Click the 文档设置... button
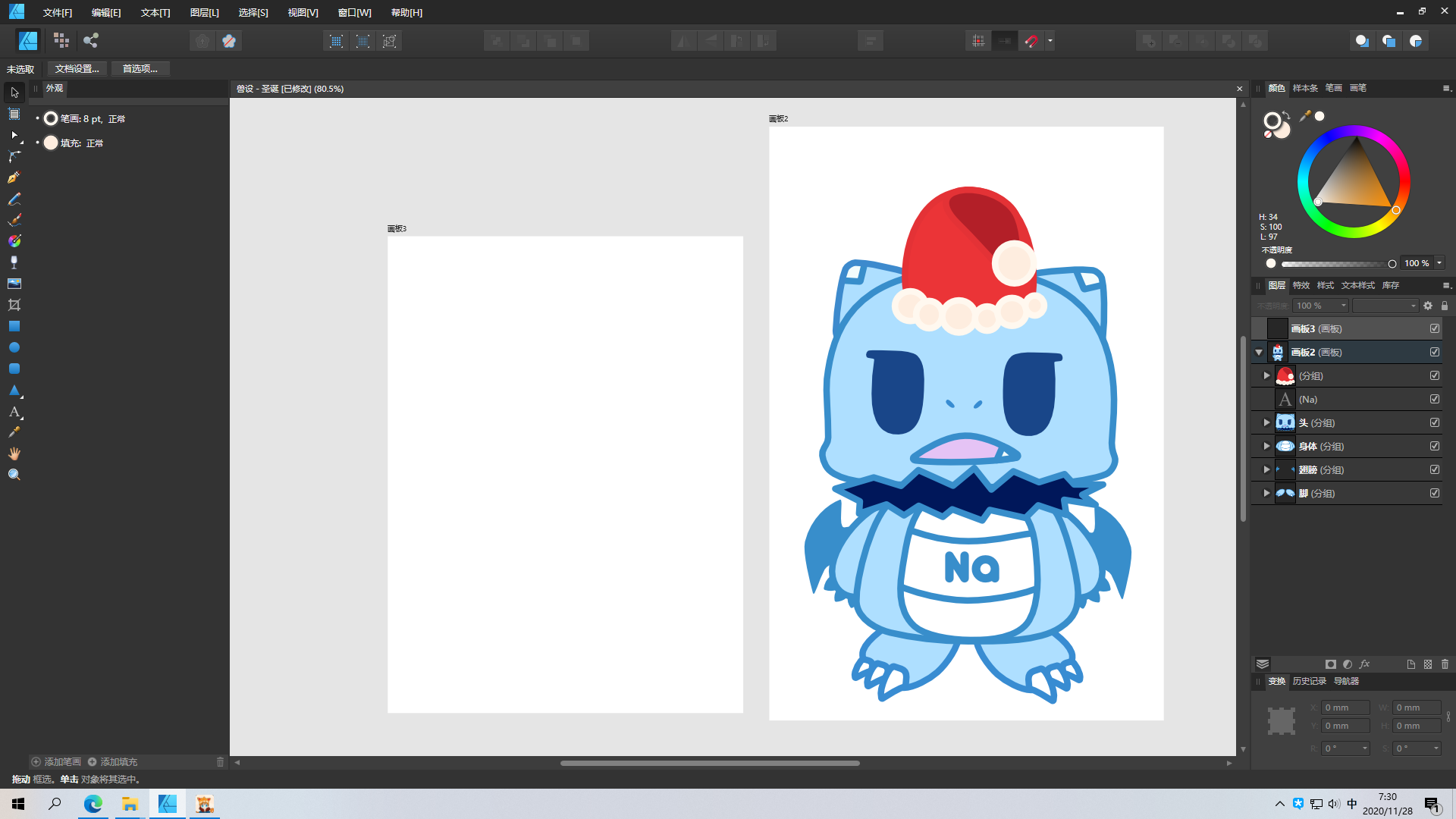1456x819 pixels. [x=77, y=69]
